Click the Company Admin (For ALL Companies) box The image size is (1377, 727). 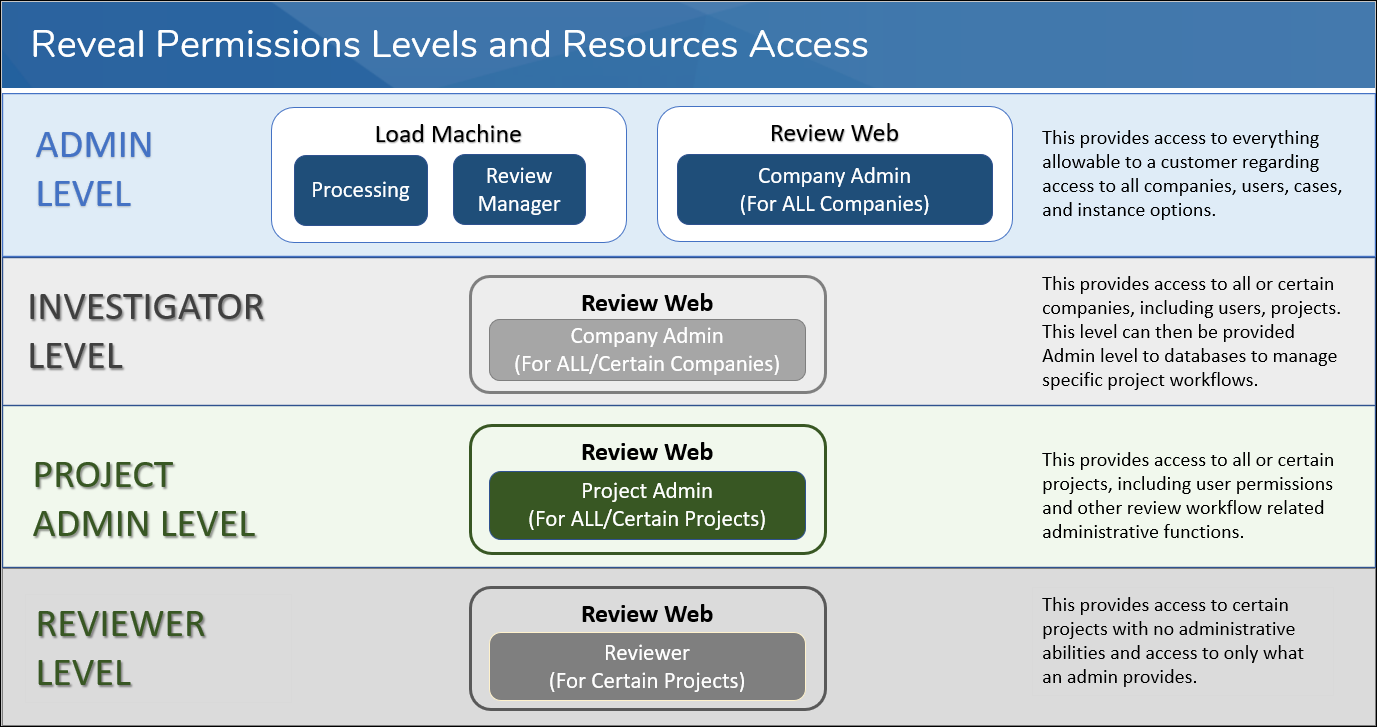point(834,189)
